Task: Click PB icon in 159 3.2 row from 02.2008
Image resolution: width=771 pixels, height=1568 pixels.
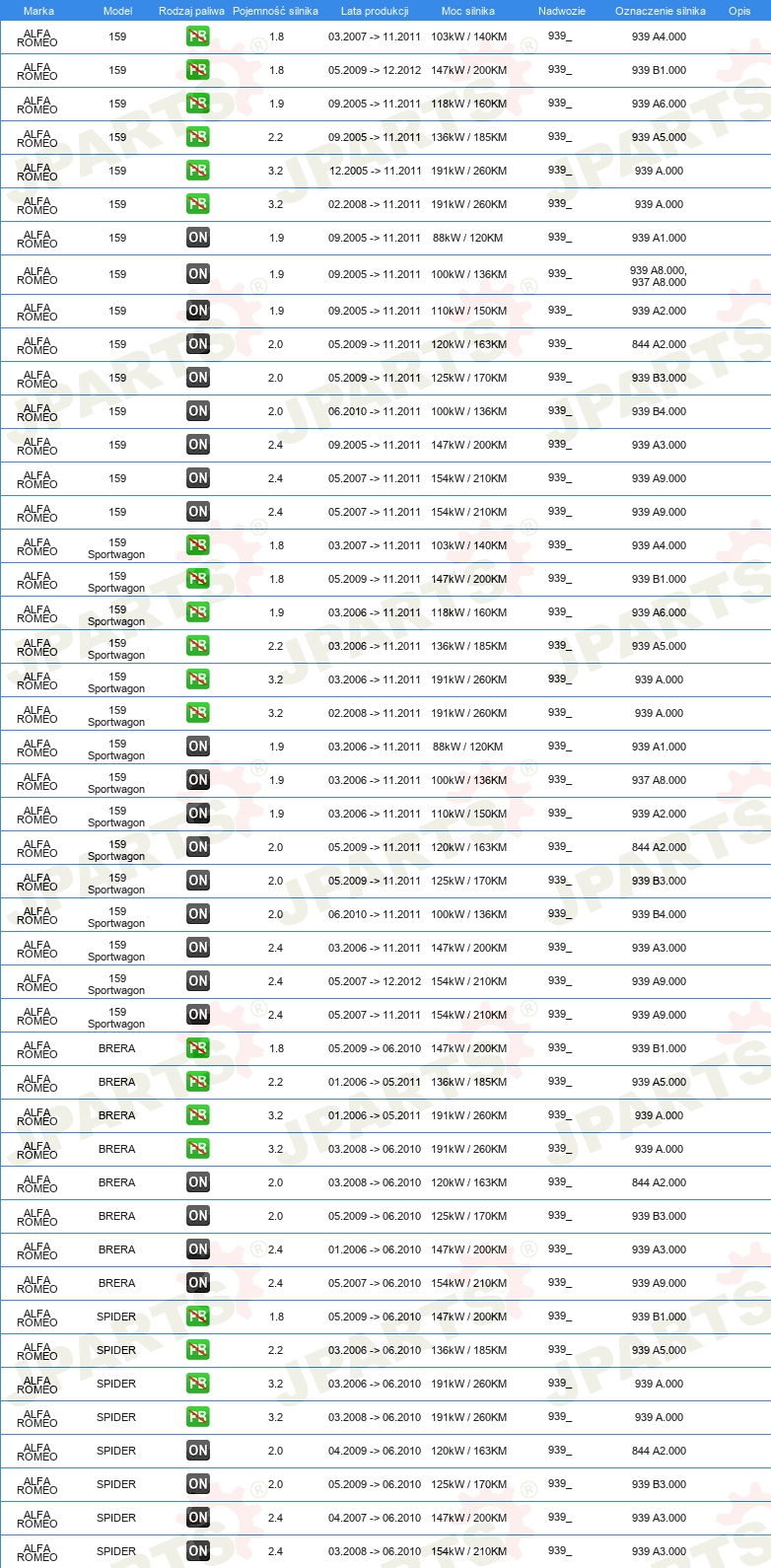Action: click(198, 204)
